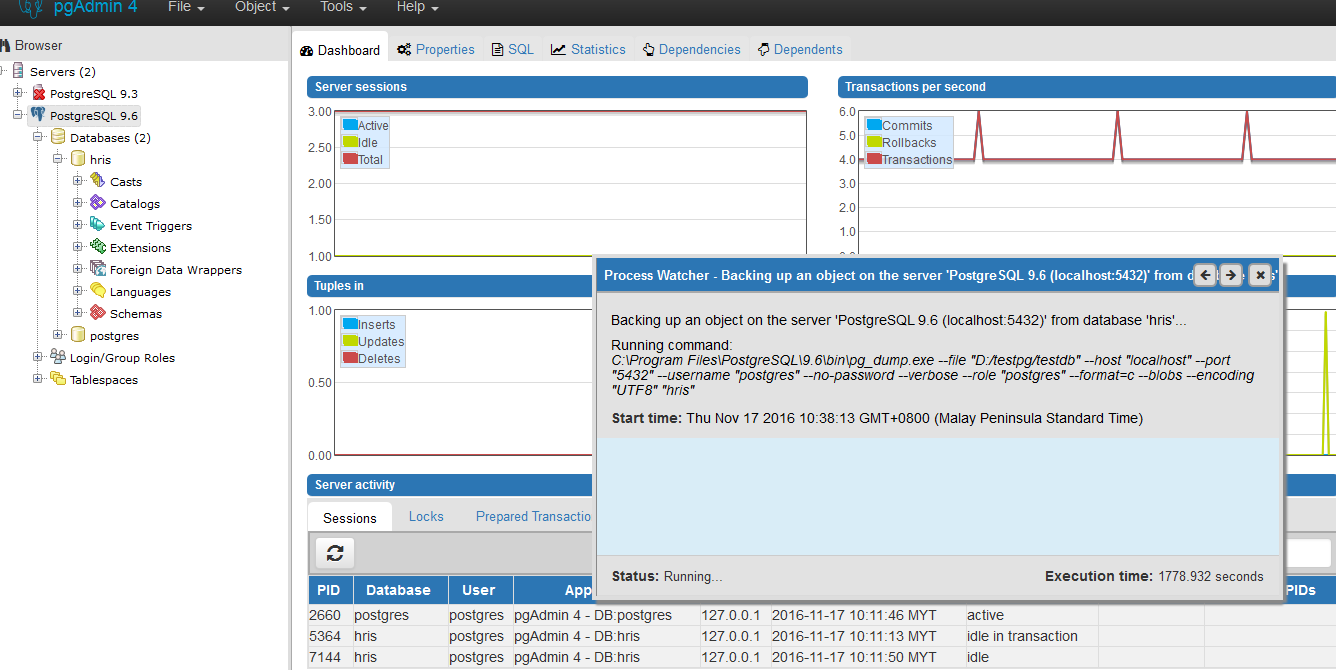This screenshot has width=1336, height=670.
Task: Click the Deletes legend color swatch
Action: pyautogui.click(x=350, y=358)
